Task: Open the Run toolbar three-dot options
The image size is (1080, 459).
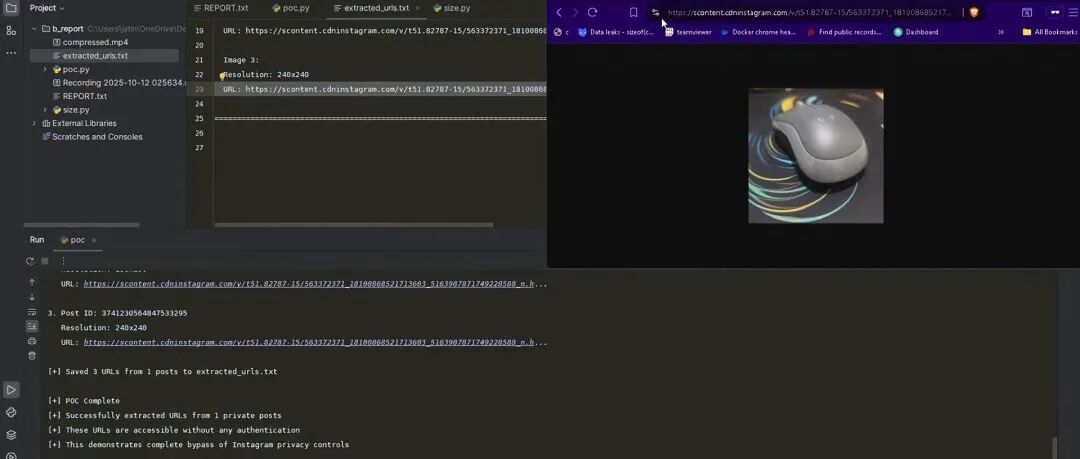Action: click(63, 261)
